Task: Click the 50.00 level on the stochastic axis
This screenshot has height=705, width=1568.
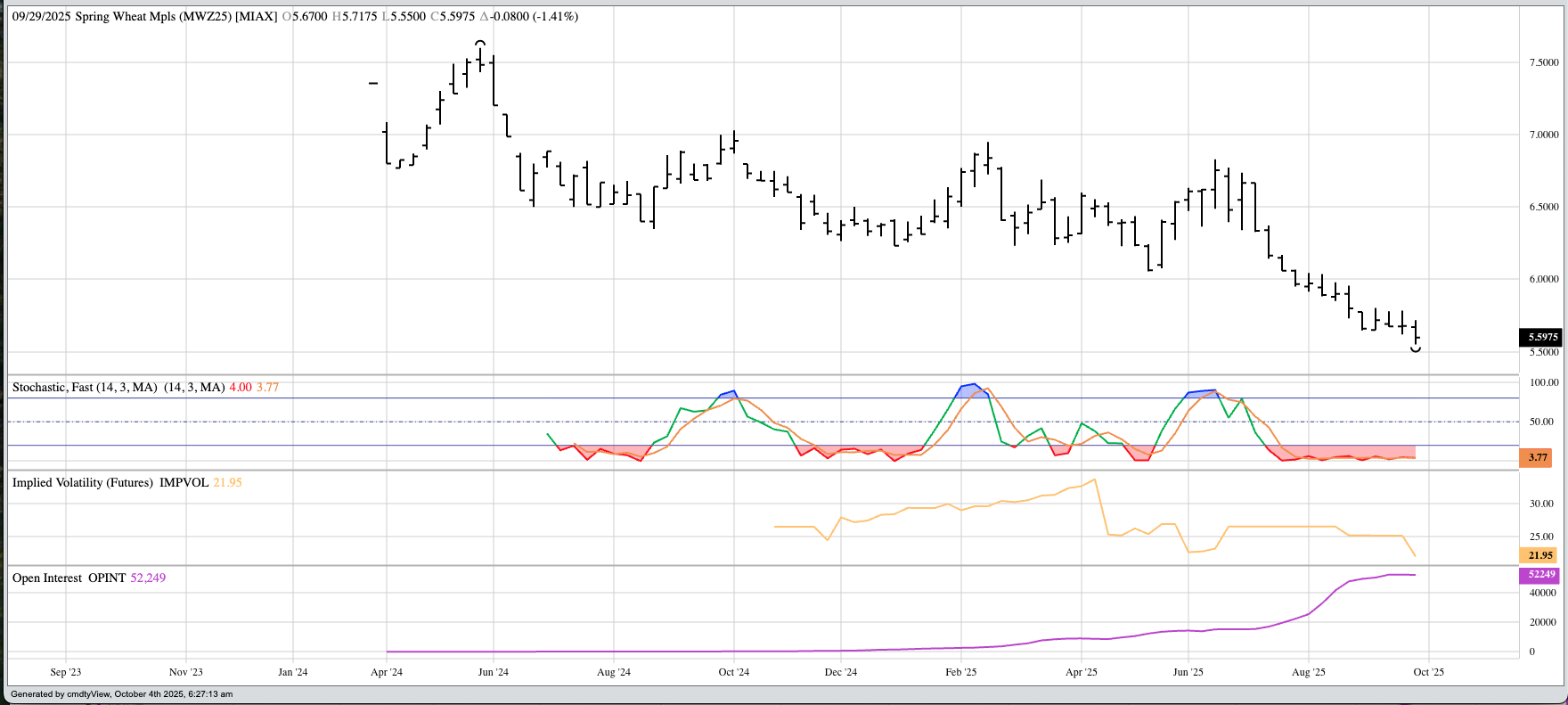Action: [x=1544, y=422]
